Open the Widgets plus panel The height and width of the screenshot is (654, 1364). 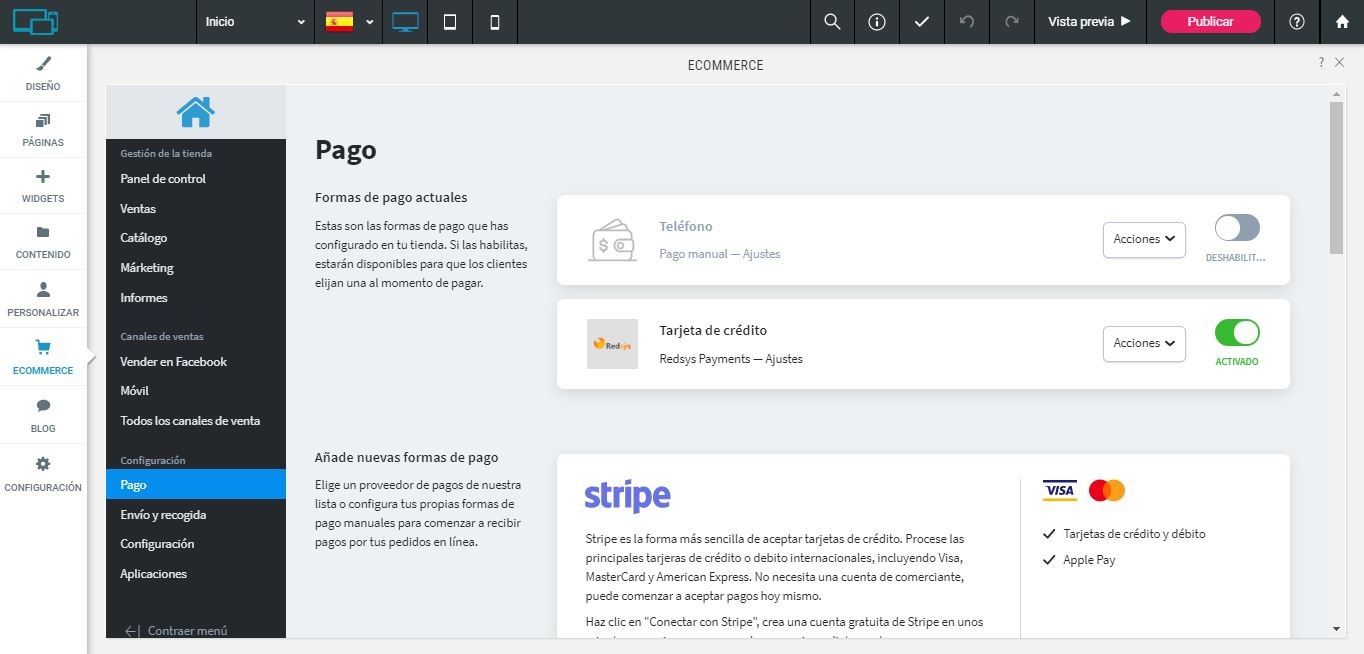click(x=43, y=185)
